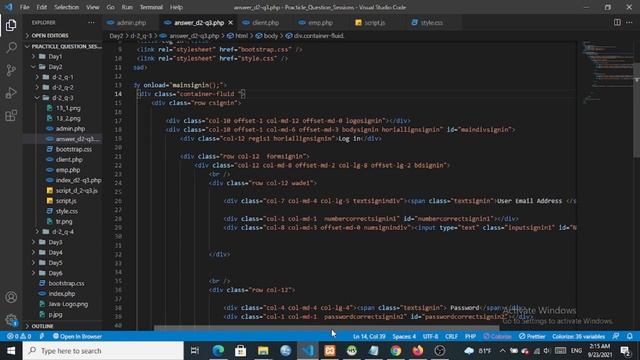Open the Search view in activity bar
This screenshot has height=360, width=640.
coord(11,47)
